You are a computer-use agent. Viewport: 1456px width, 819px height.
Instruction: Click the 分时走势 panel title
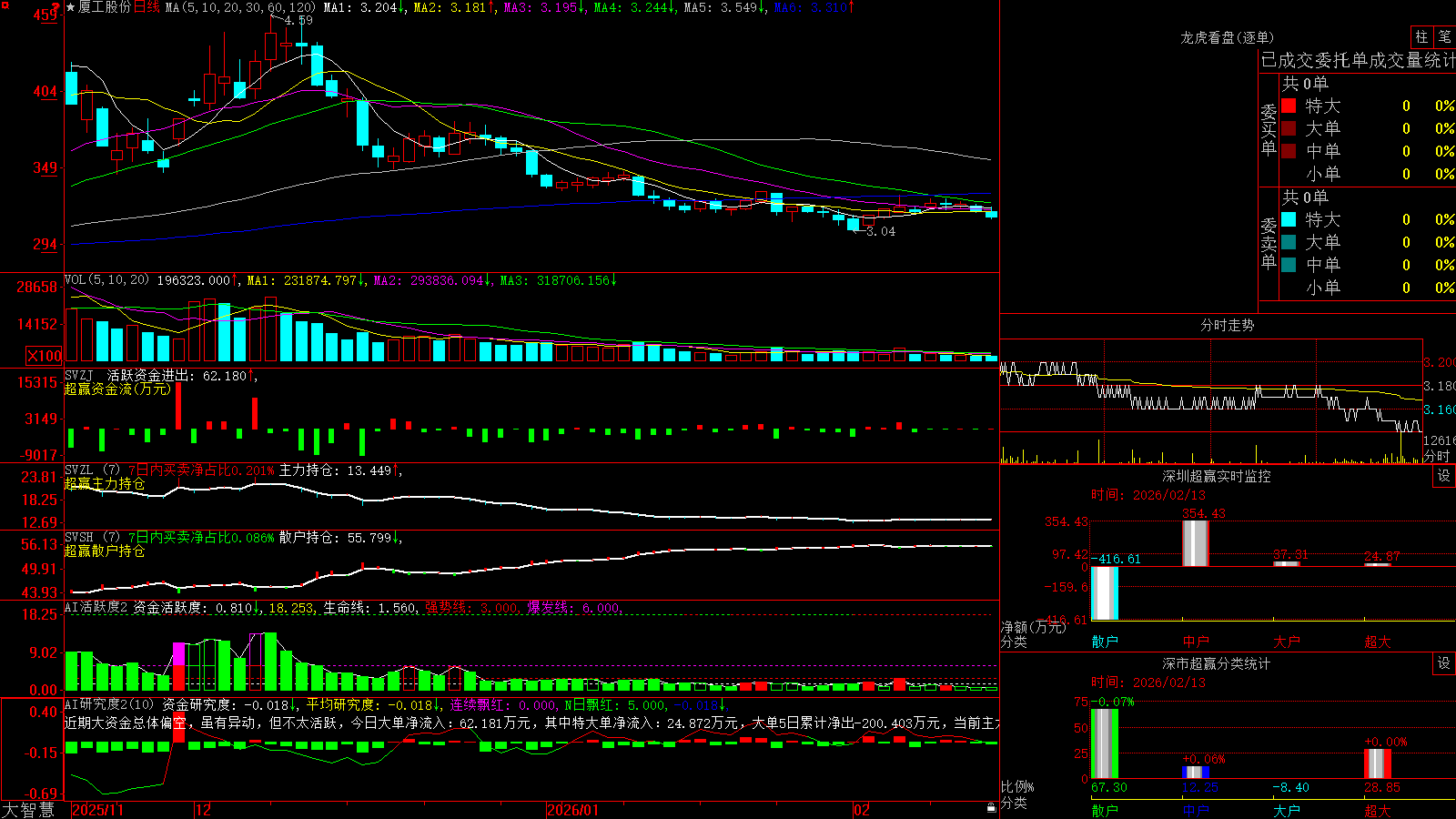pos(1228,325)
